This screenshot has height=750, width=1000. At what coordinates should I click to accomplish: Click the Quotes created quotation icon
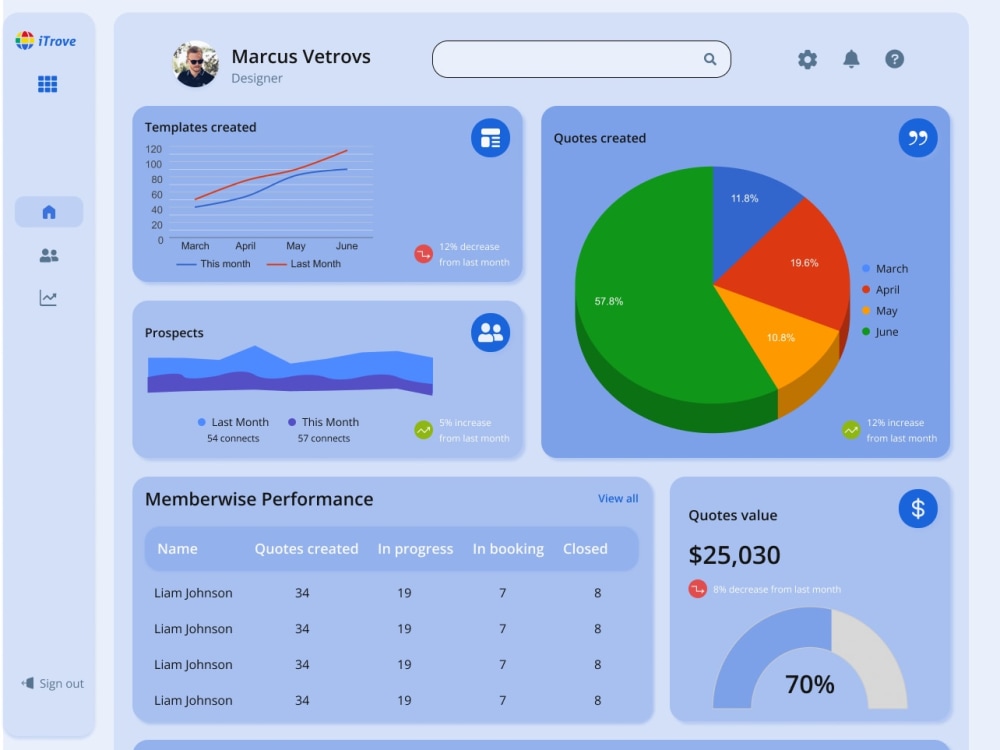(918, 138)
